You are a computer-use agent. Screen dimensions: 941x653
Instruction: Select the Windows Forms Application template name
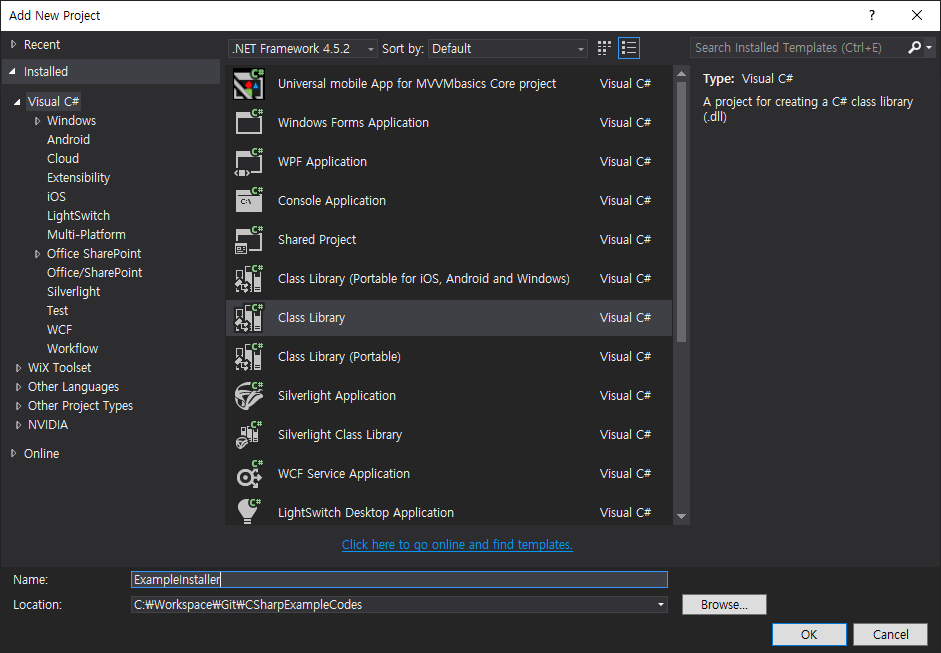coord(353,122)
